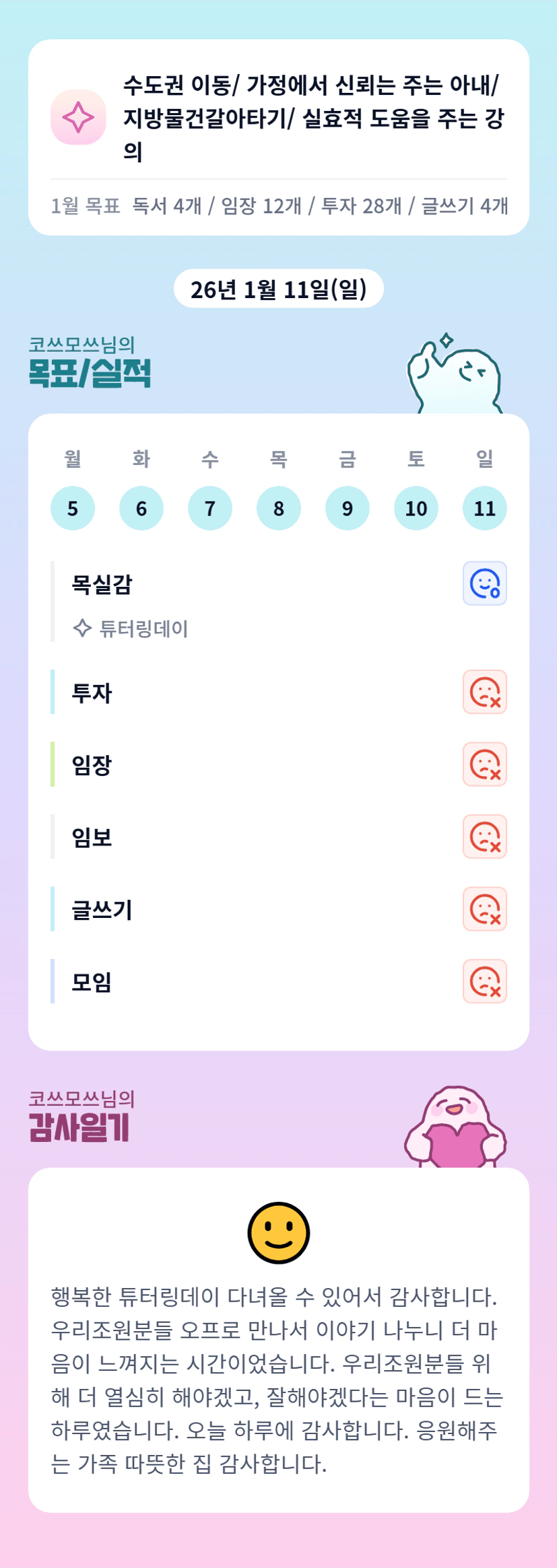This screenshot has width=557, height=1568.
Task: Toggle the sad face status for 임장
Action: 484,764
